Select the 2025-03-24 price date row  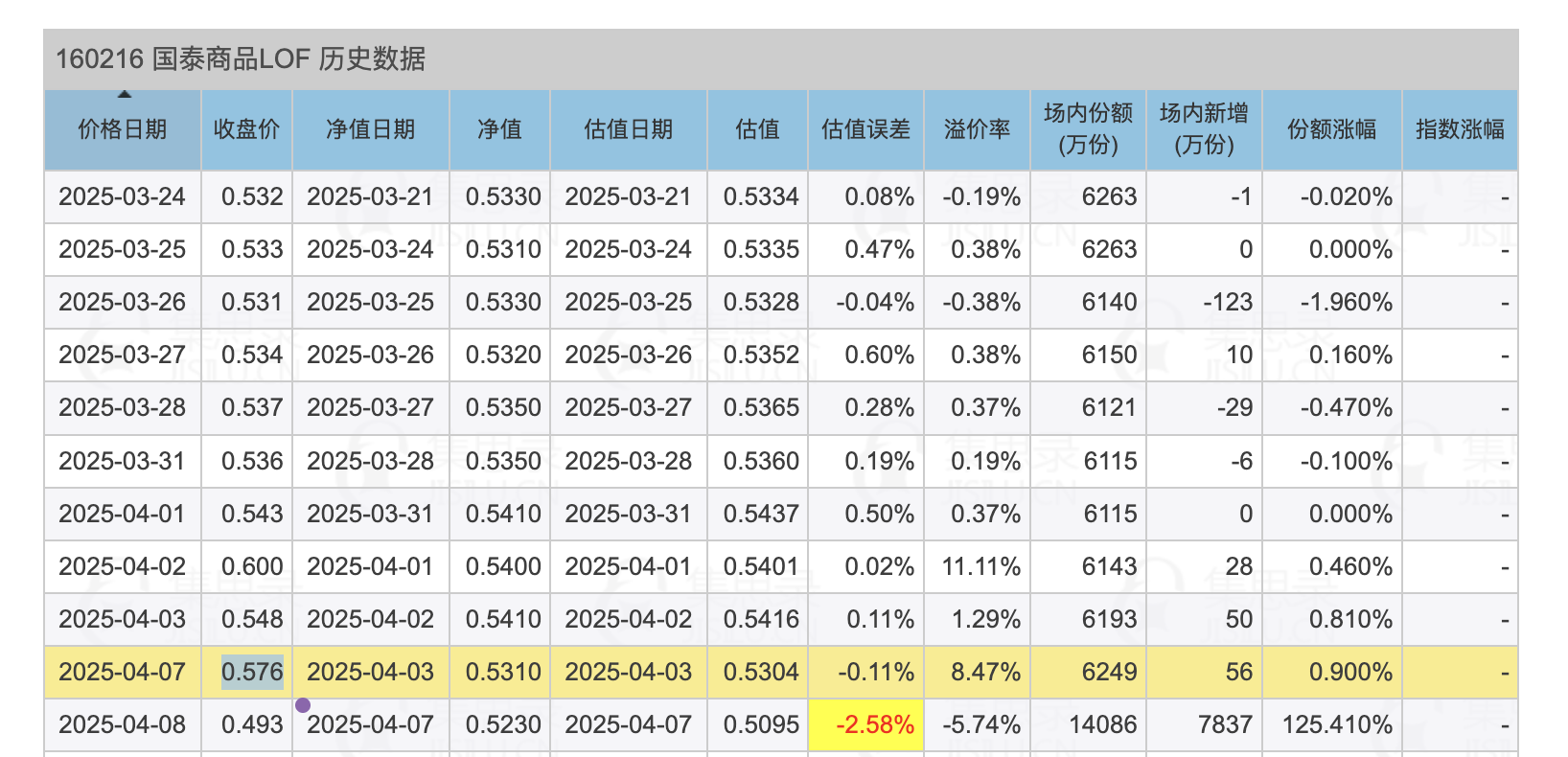point(122,196)
